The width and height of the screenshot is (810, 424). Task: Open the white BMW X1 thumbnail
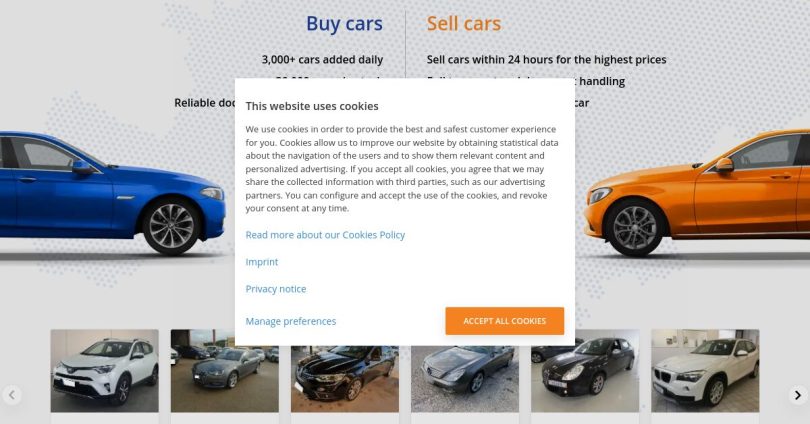coord(705,371)
